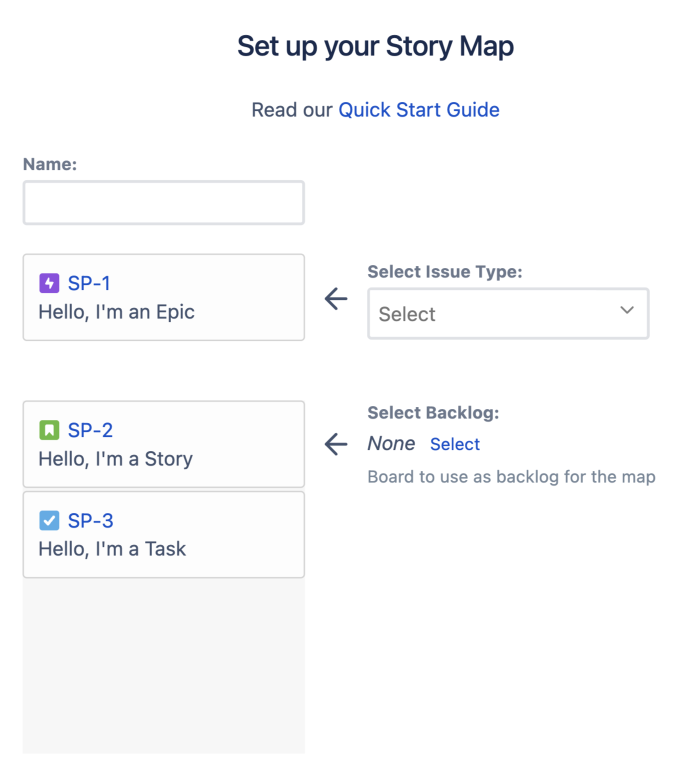This screenshot has height=784, width=697.
Task: Click the 'Select Backlog:' label
Action: click(x=434, y=412)
